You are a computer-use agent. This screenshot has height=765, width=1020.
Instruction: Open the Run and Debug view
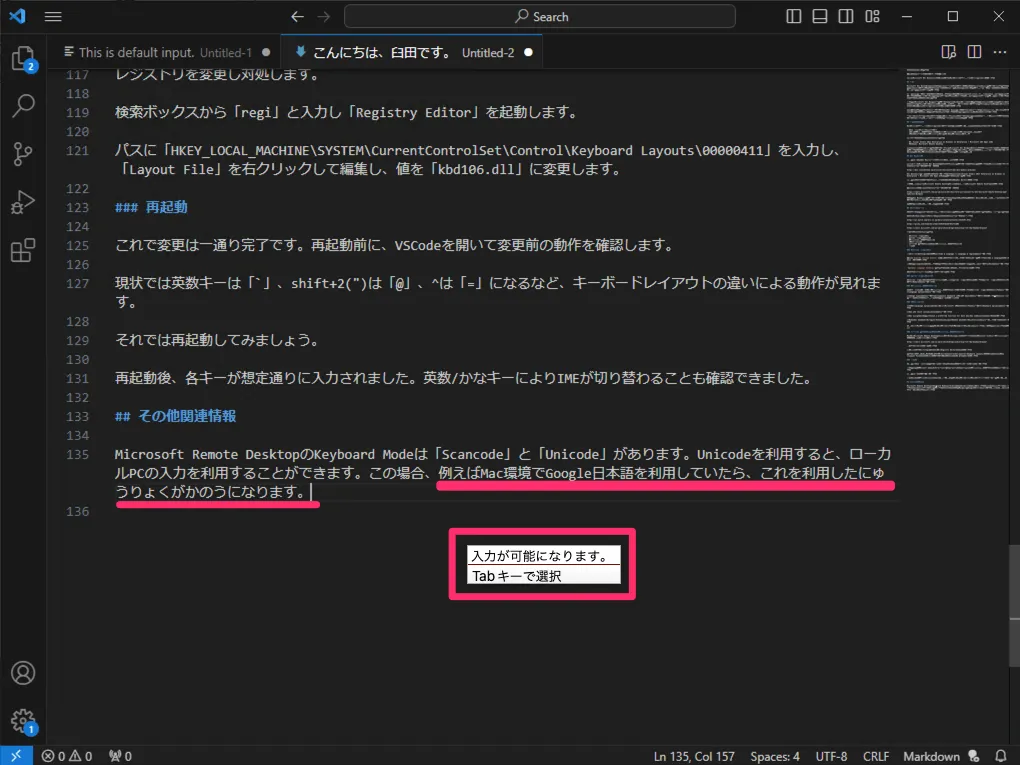point(23,202)
